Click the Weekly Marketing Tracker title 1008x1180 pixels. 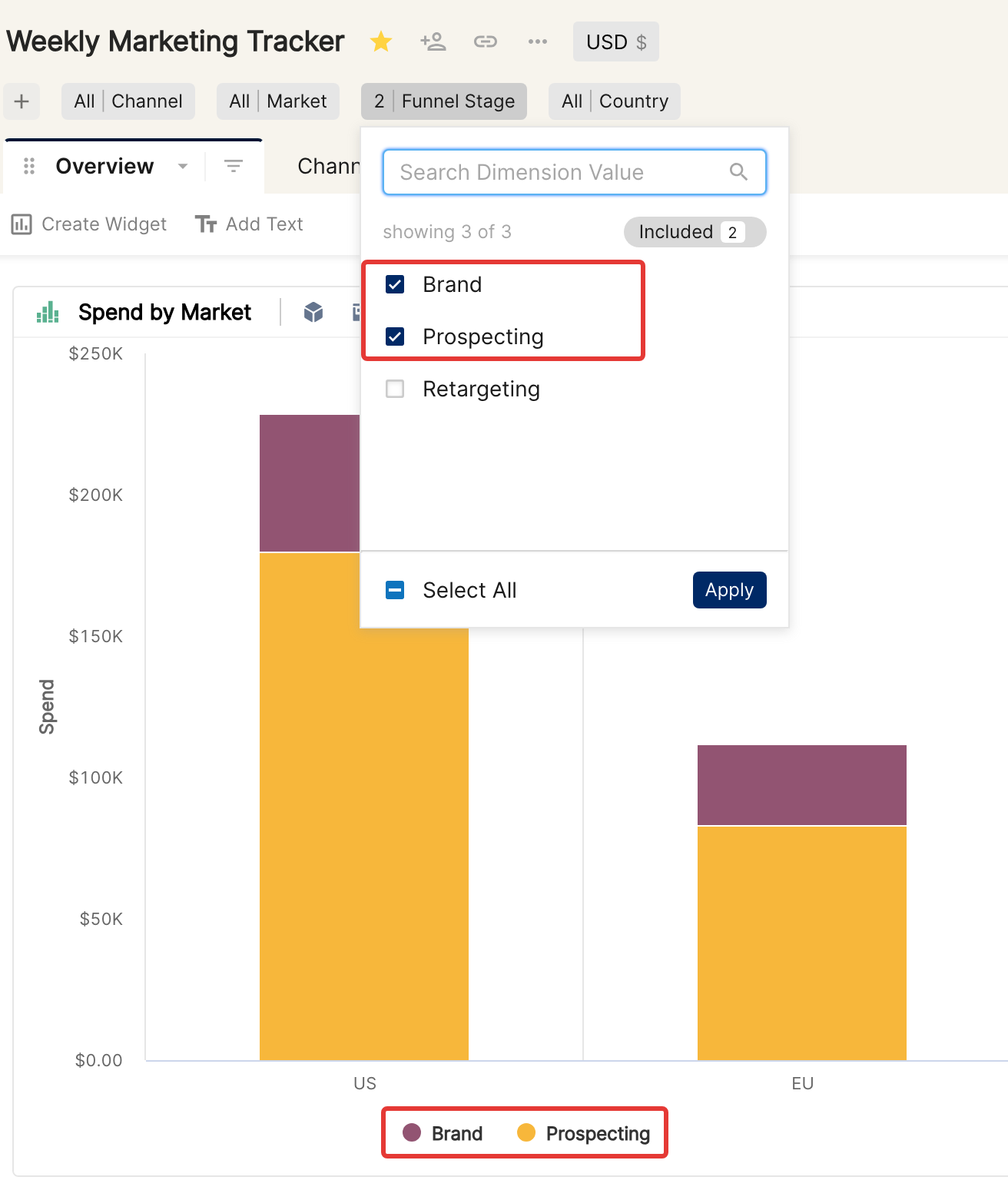coord(175,41)
